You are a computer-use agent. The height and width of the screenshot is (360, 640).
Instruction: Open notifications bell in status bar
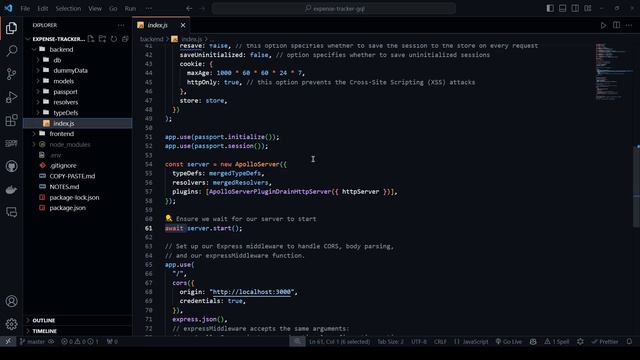pos(629,342)
